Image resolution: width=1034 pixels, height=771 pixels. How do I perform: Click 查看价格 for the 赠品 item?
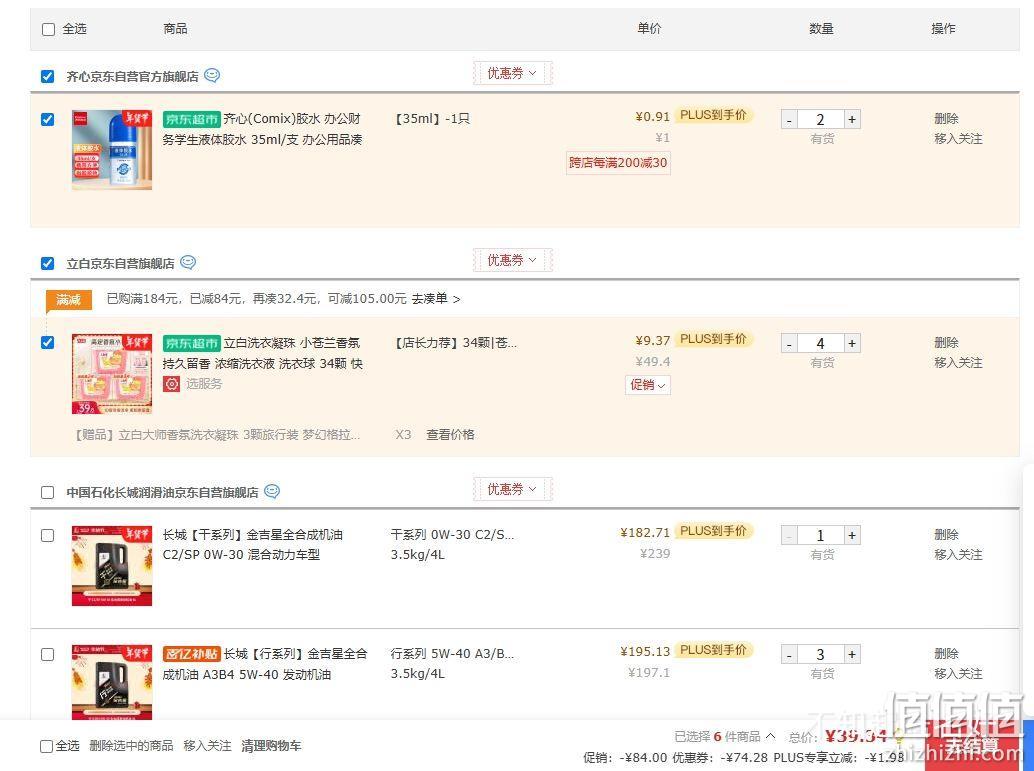pos(450,435)
